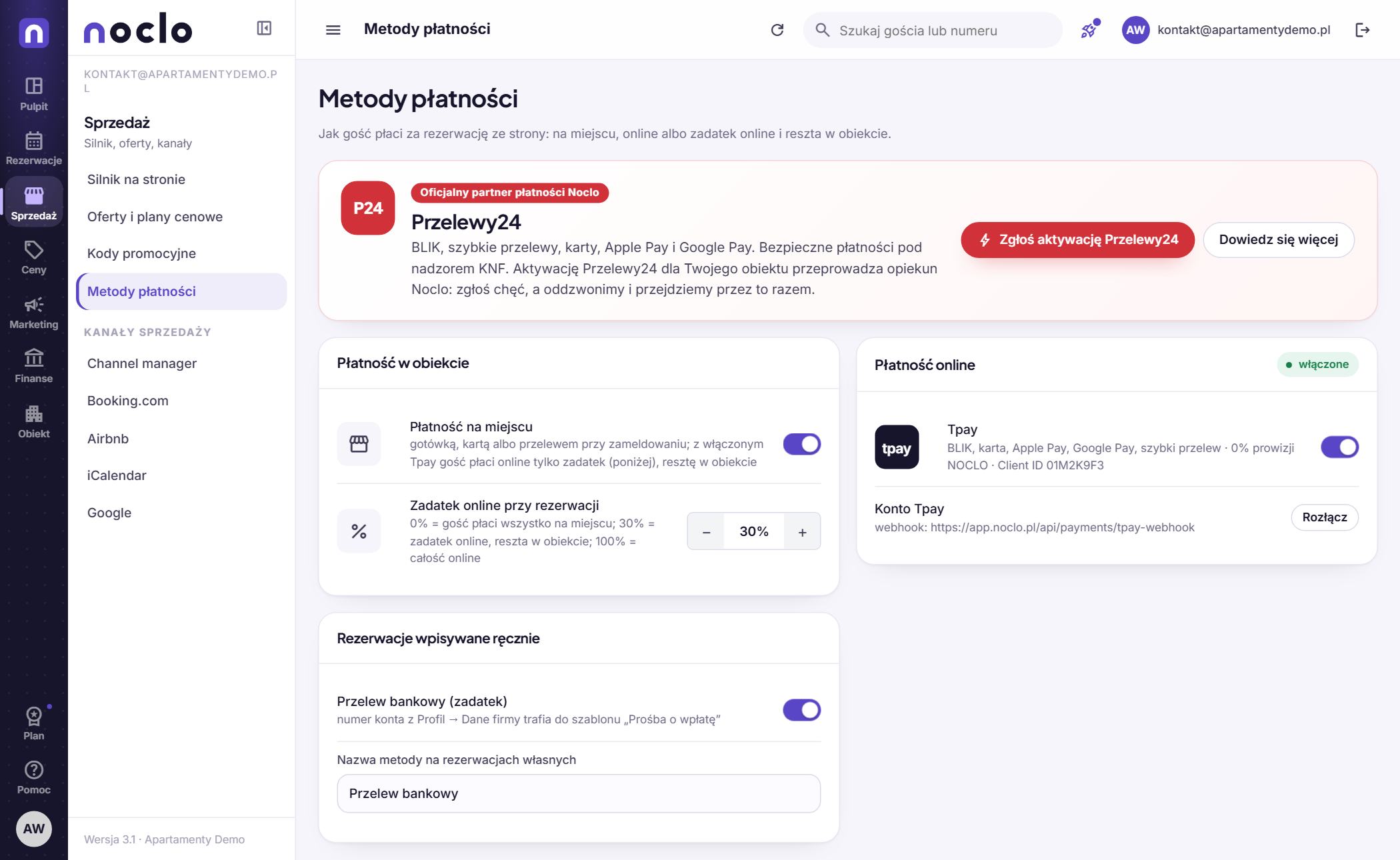Screen dimensions: 1400x860
Task: Click the Noclo logo tile in rail
Action: coord(34,33)
